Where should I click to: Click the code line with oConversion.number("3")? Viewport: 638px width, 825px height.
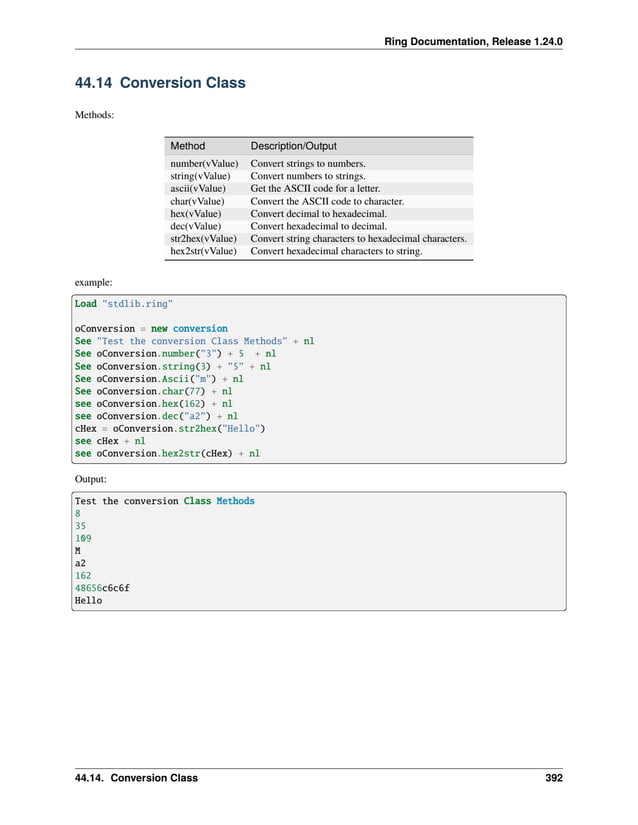175,354
